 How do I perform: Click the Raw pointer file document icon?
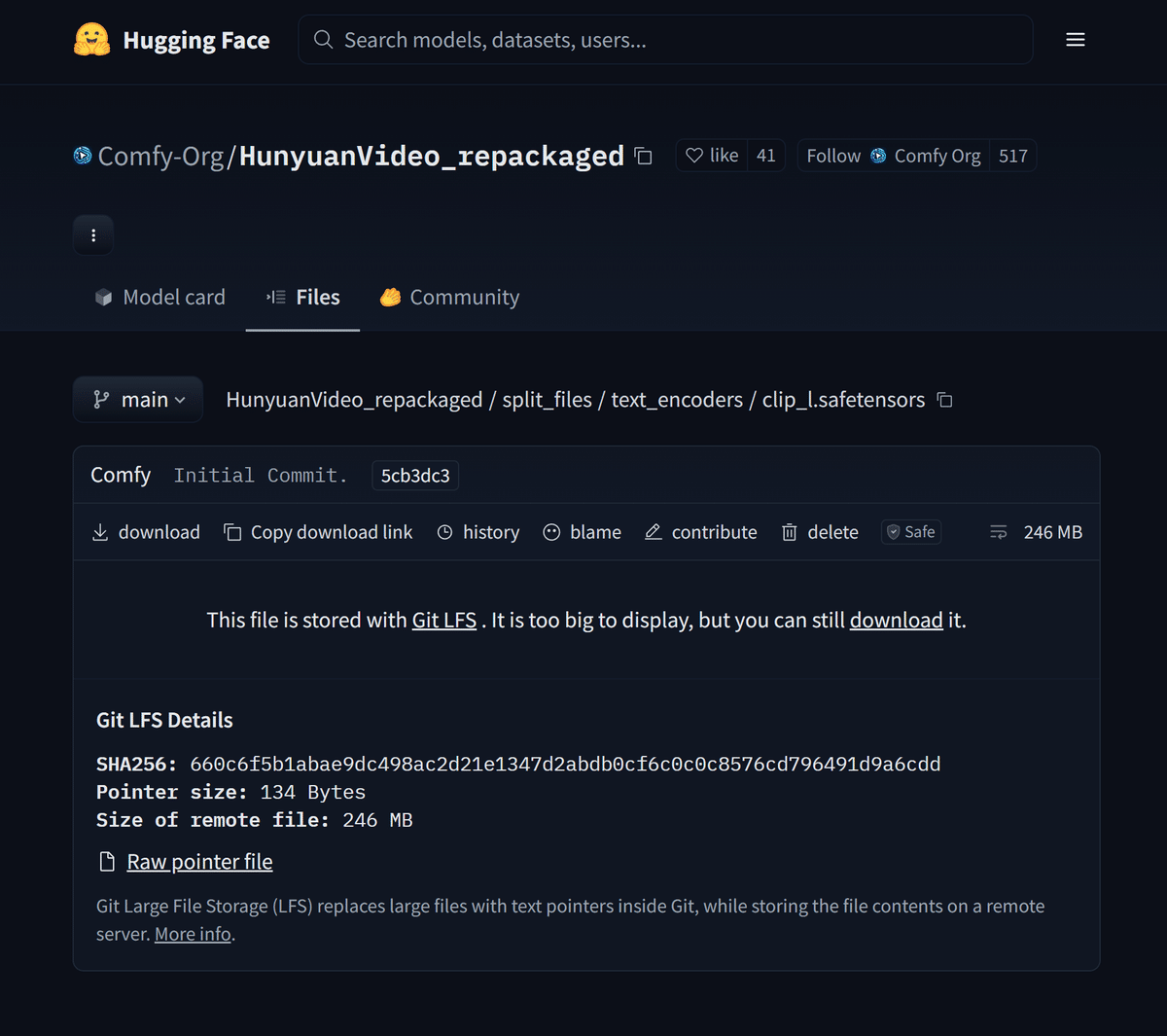pos(108,862)
